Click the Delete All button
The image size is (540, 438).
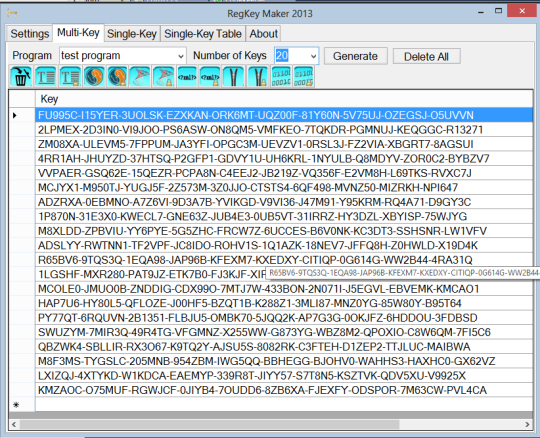click(x=426, y=56)
